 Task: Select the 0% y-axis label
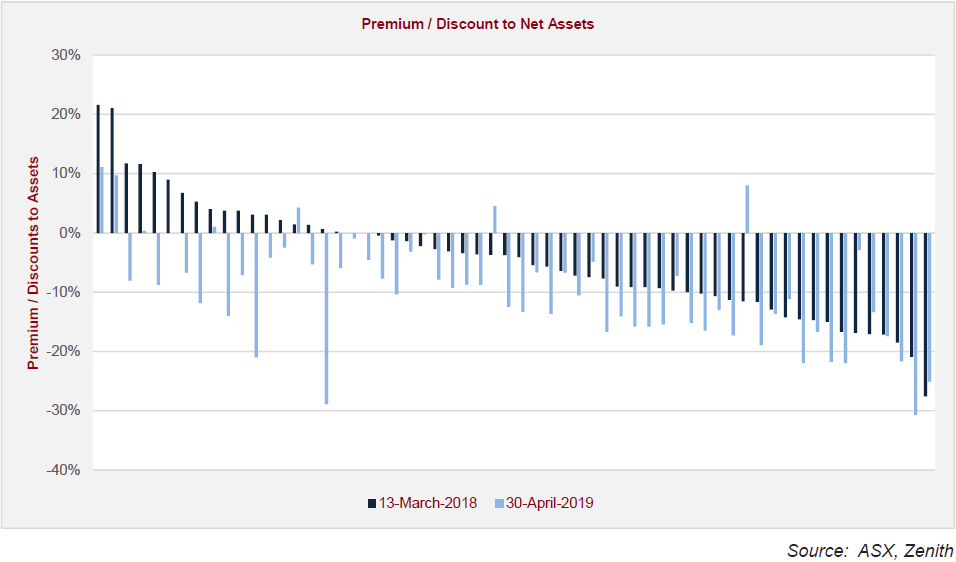click(x=70, y=233)
